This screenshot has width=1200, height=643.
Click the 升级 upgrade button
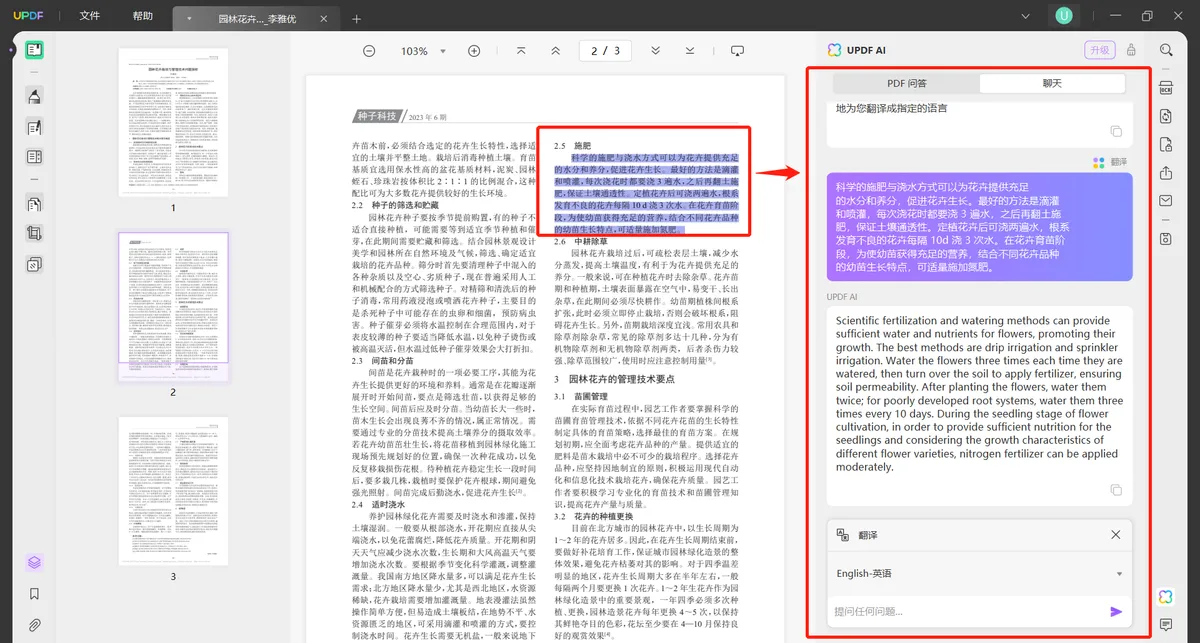click(1099, 50)
